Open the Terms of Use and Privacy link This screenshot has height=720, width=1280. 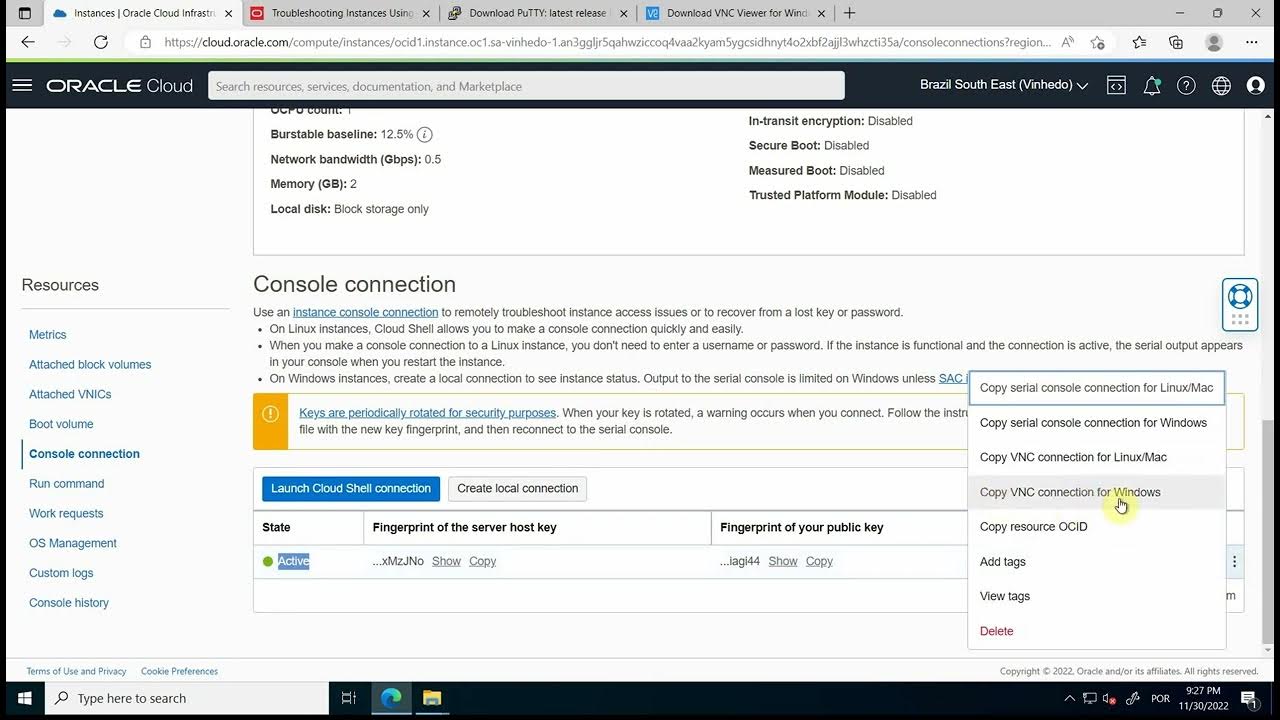pos(76,671)
